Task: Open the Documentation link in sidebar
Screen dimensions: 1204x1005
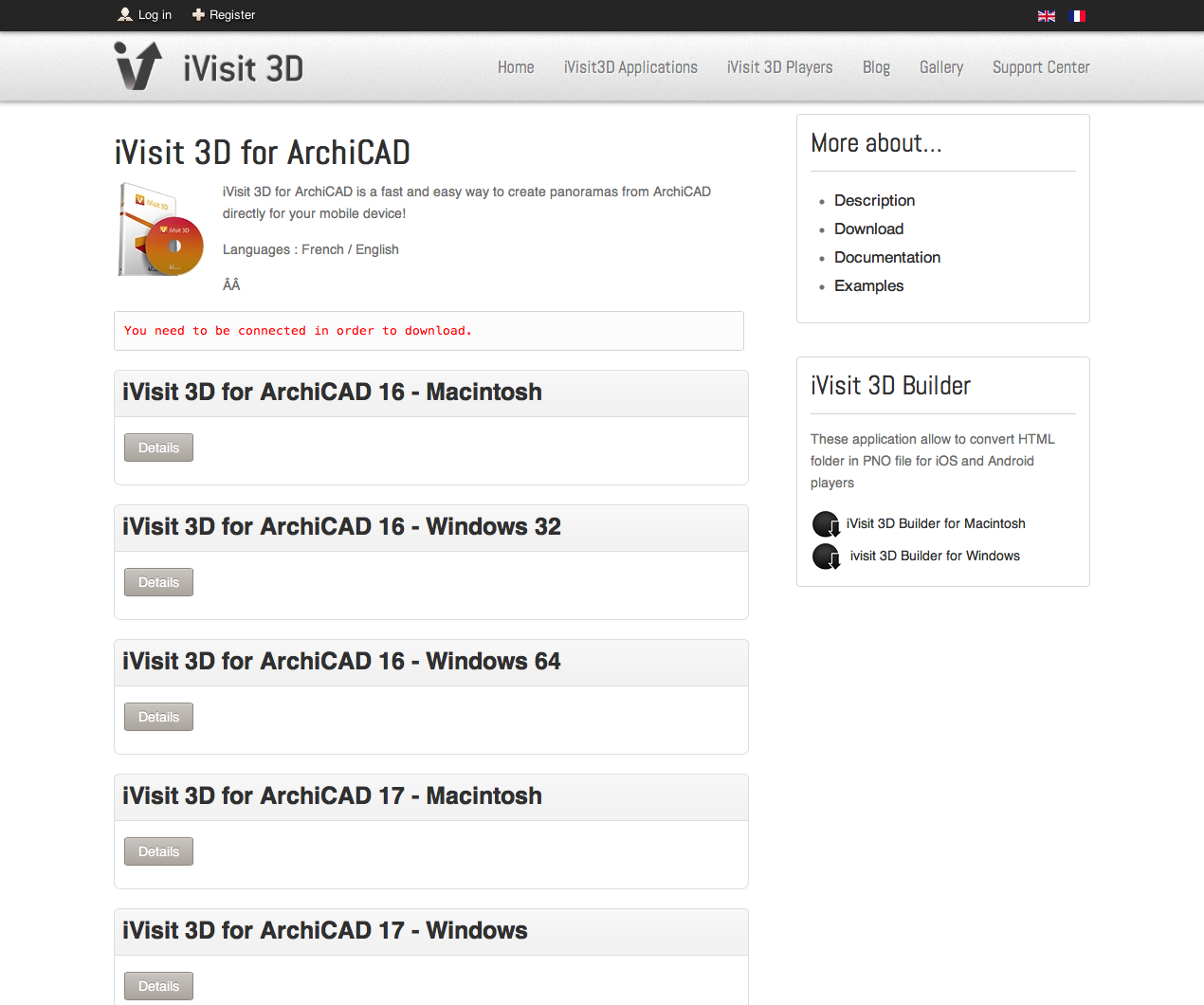Action: click(887, 257)
